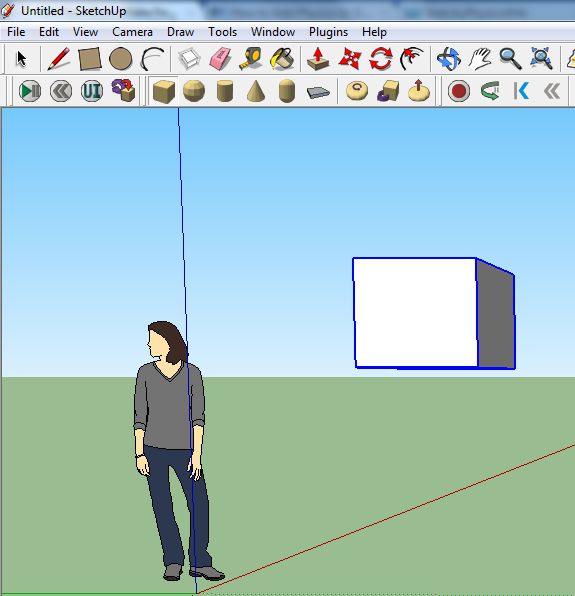Click the blue skip-to-start icon
Screen dimensions: 575x596
pyautogui.click(x=521, y=91)
